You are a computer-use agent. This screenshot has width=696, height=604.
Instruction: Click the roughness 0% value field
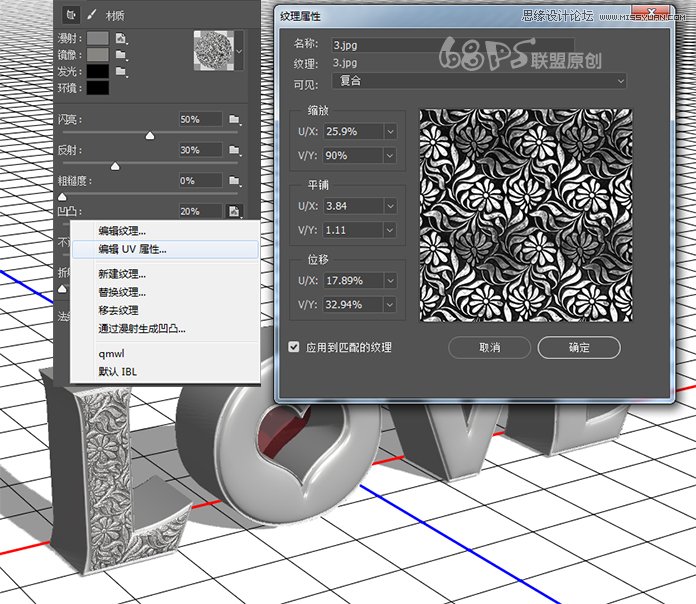(x=200, y=181)
